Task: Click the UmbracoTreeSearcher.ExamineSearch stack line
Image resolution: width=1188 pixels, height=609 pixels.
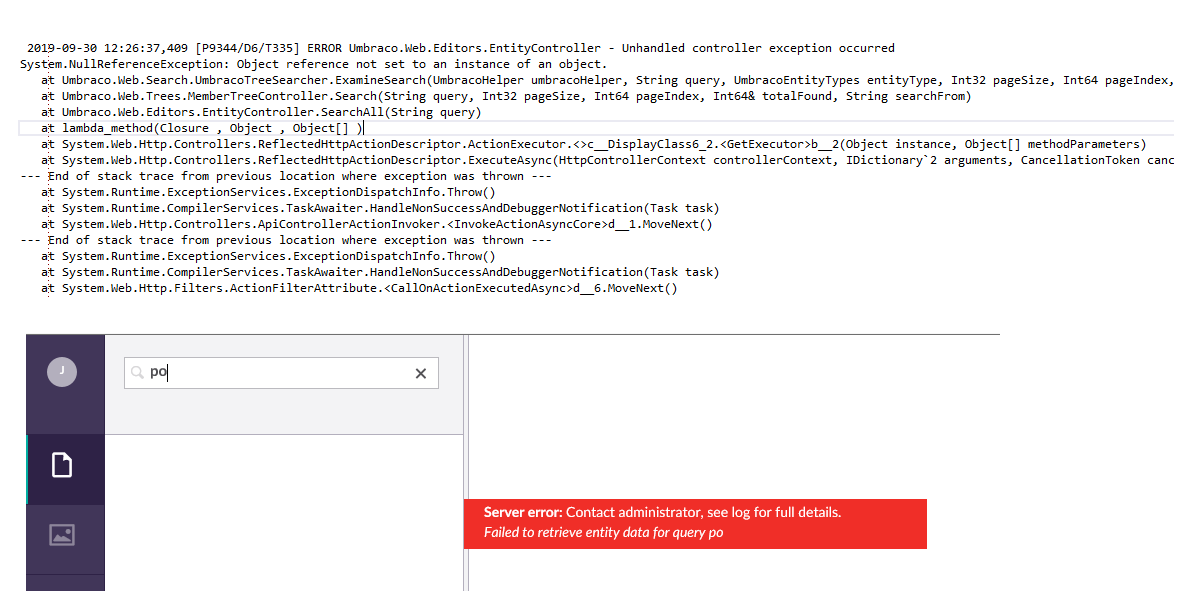Action: [608, 80]
